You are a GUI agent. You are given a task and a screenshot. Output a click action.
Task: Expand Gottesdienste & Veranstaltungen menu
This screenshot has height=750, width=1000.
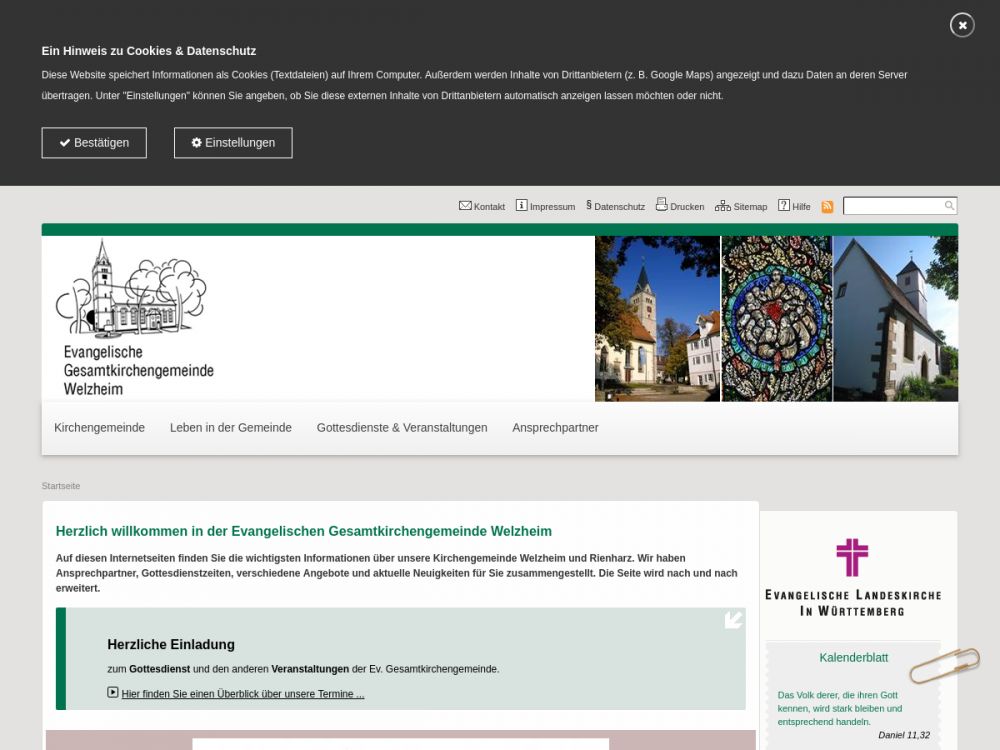(x=402, y=428)
